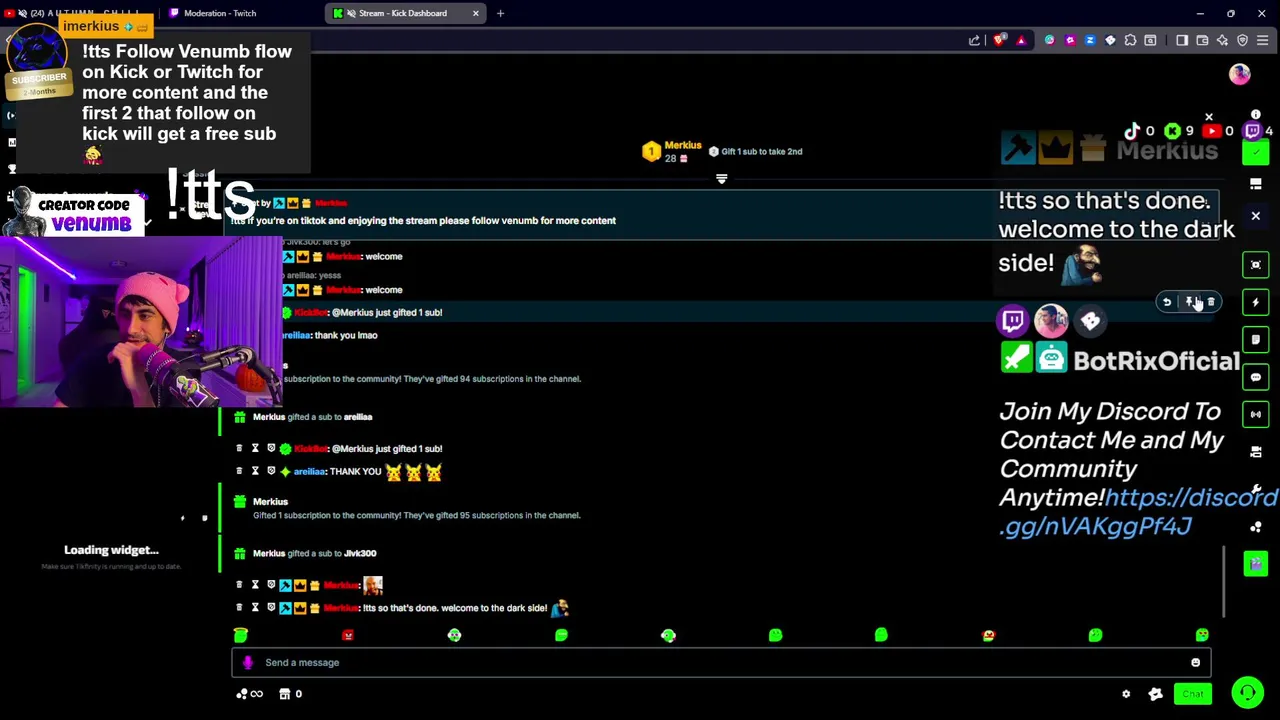
Task: Open chat settings gear icon
Action: (1126, 694)
